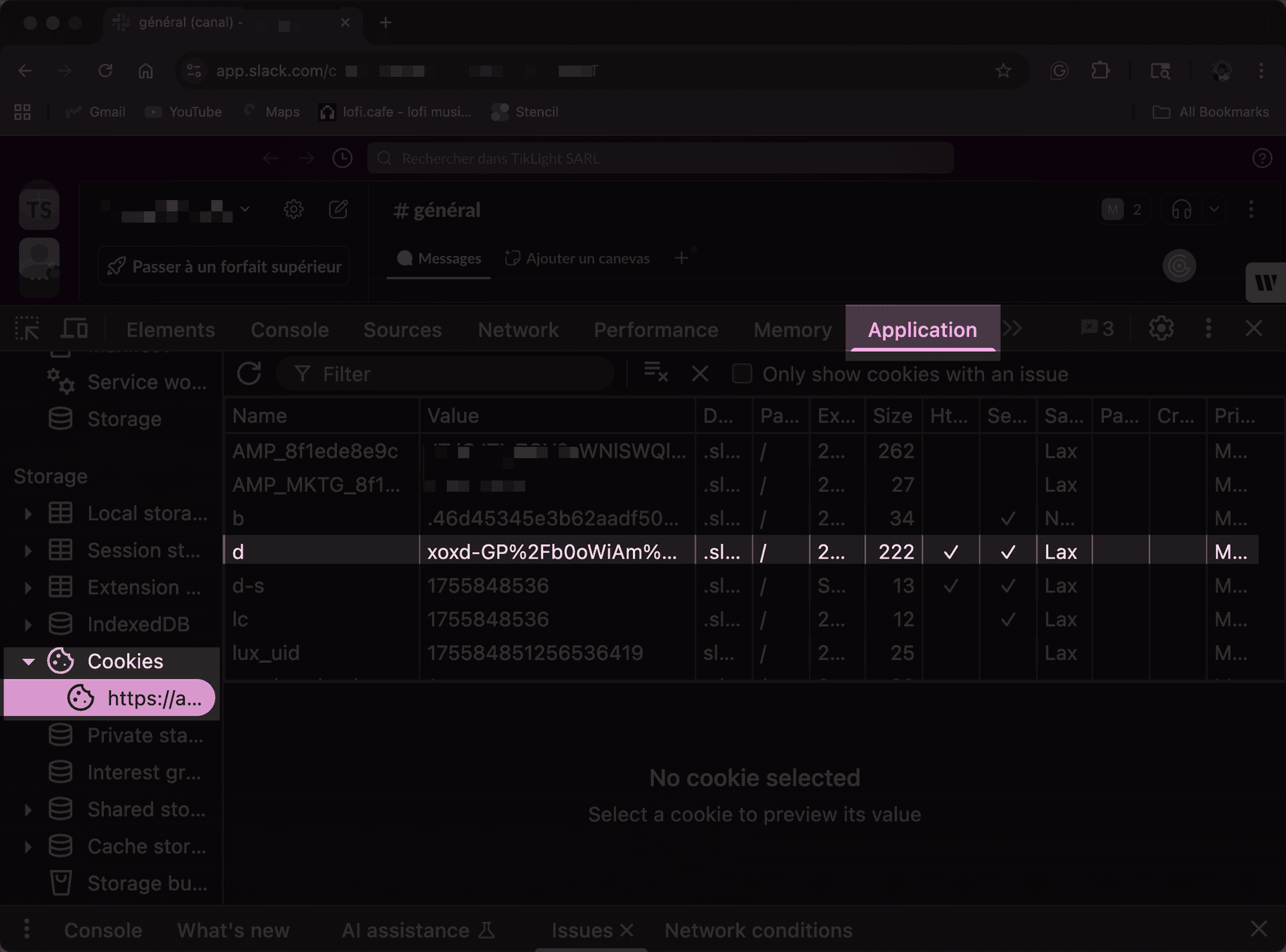Click Ajouter un canevas
This screenshot has height=952, width=1286.
click(x=577, y=258)
